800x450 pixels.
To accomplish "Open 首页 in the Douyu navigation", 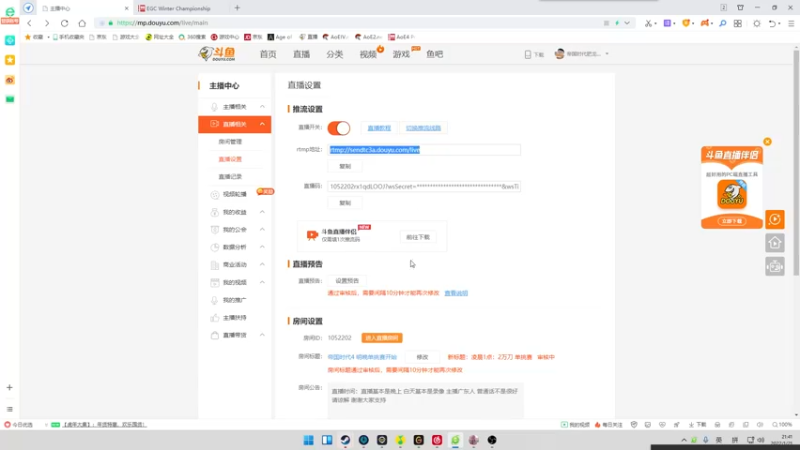I will coord(268,54).
